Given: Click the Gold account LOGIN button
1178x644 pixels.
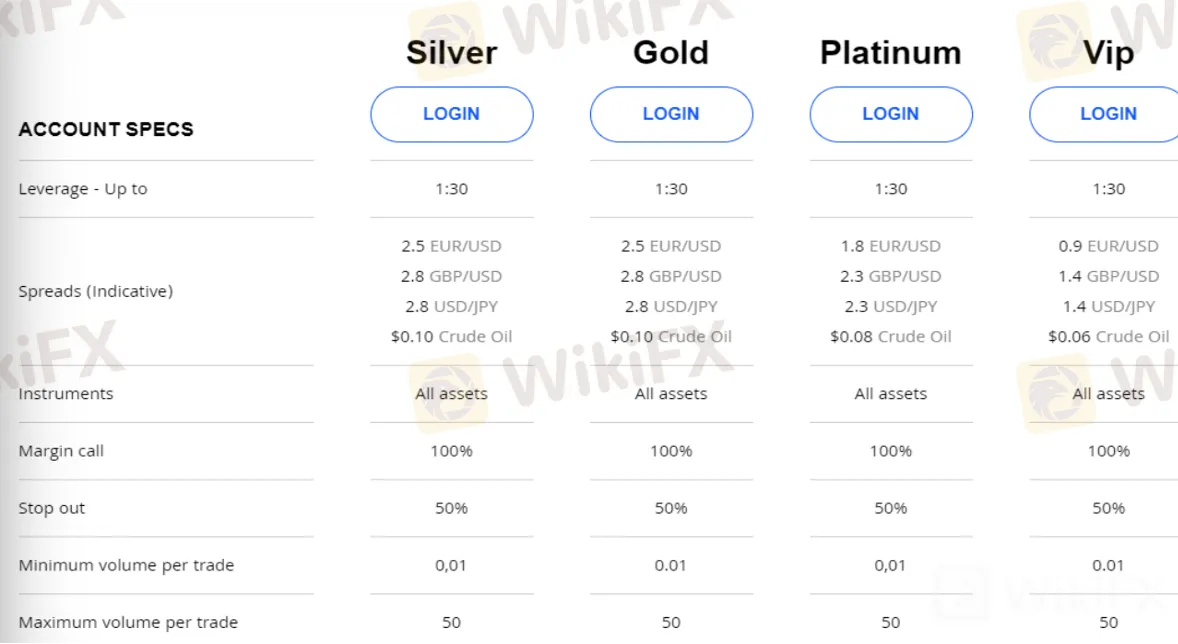Looking at the screenshot, I should coord(671,114).
